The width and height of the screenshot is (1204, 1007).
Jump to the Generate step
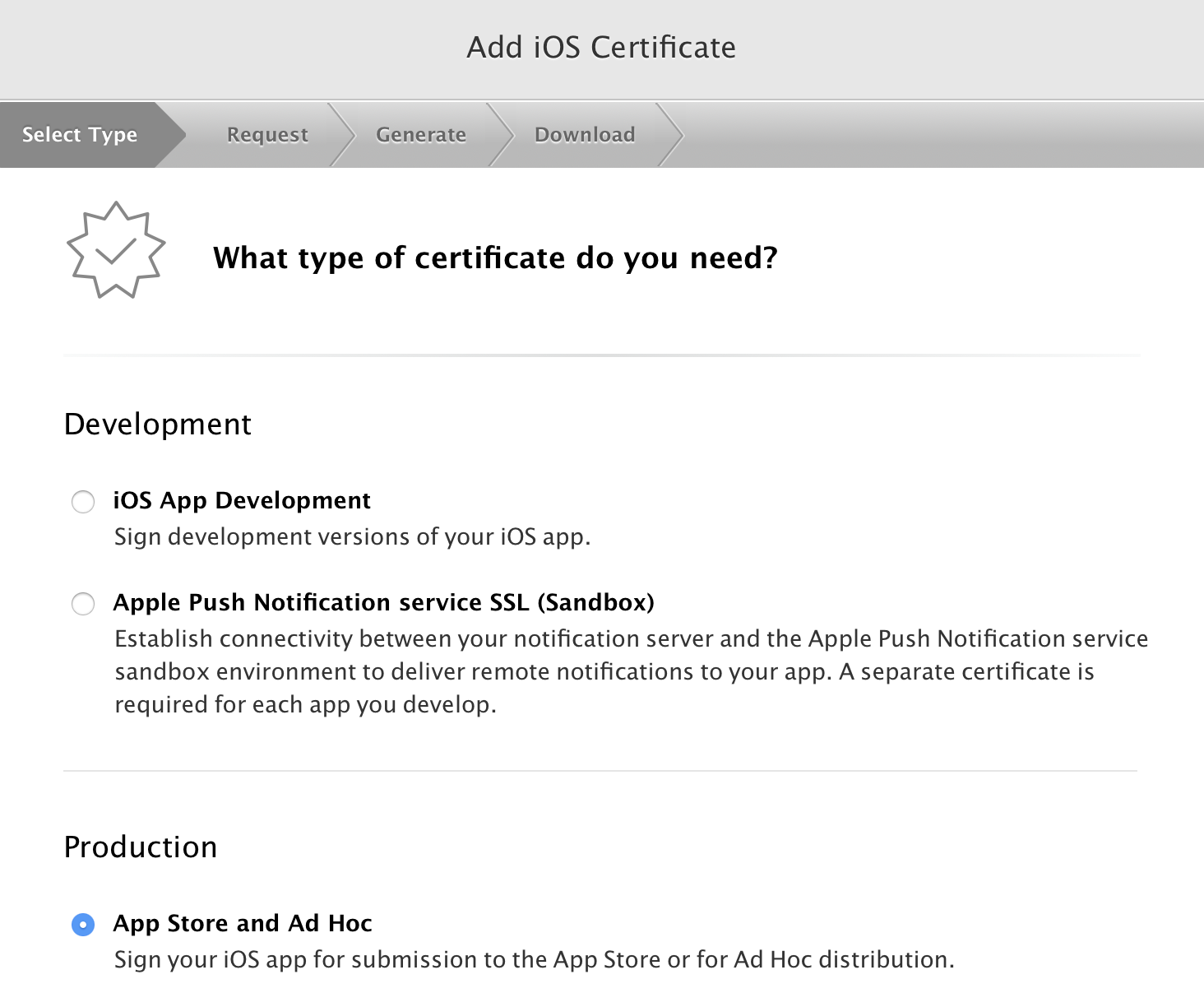click(421, 135)
